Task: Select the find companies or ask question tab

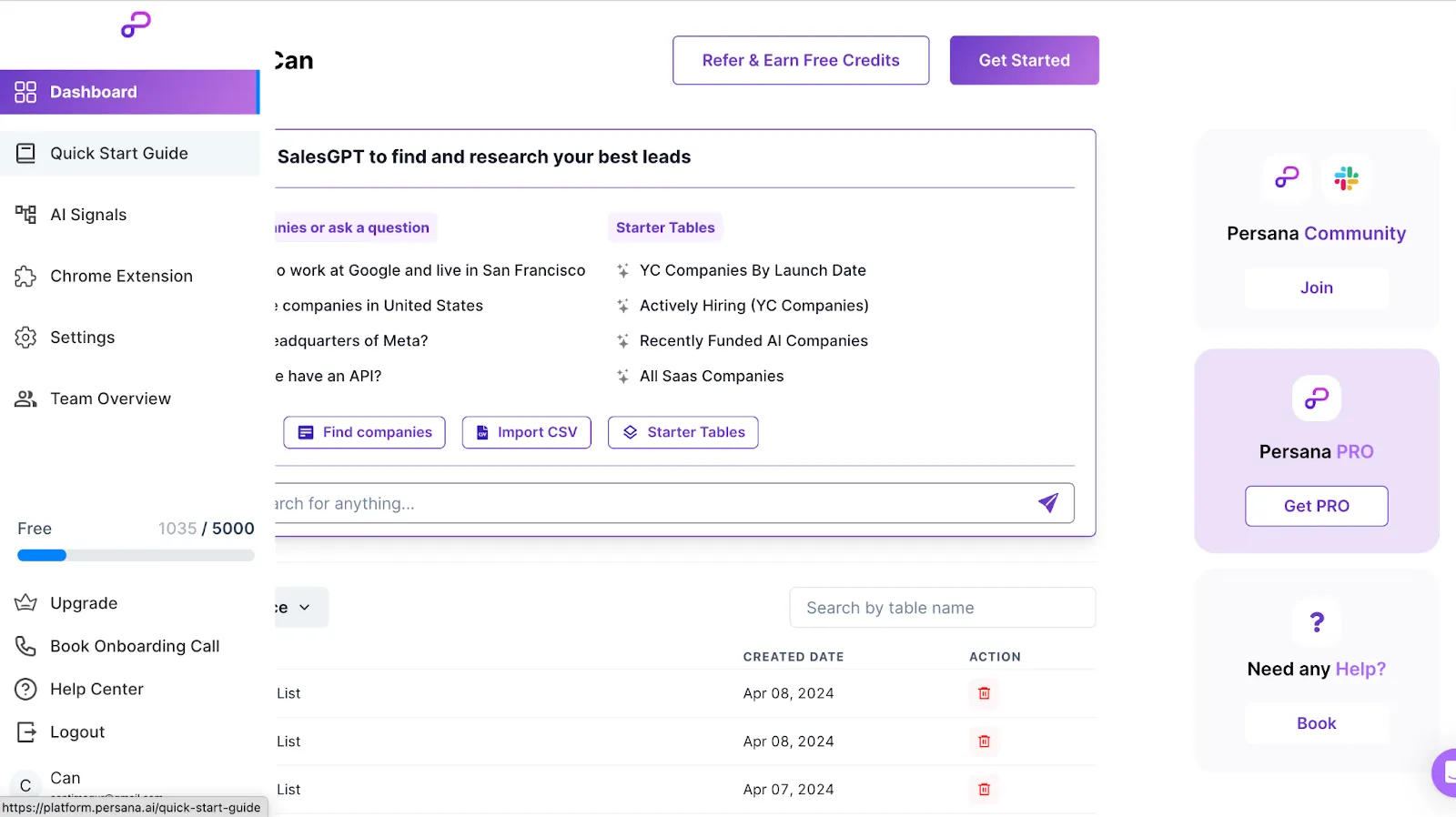Action: coord(356,227)
